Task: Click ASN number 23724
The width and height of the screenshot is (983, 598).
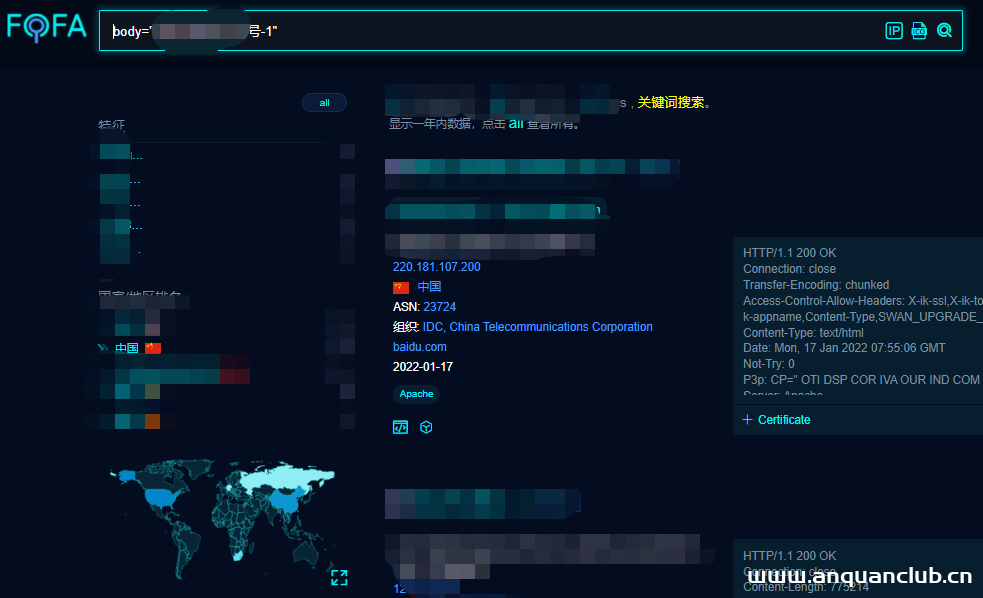Action: click(x=439, y=307)
